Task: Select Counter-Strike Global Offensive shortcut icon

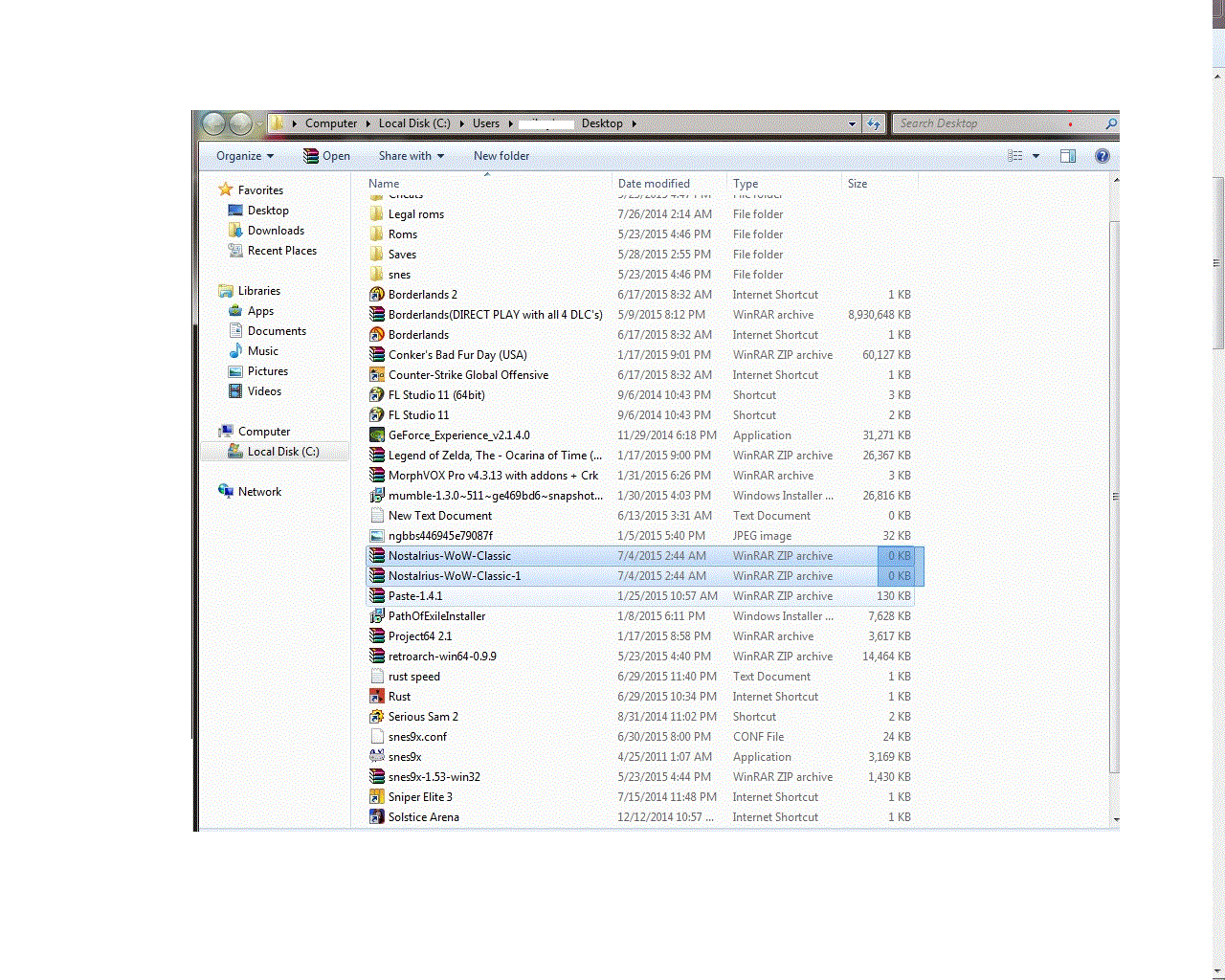Action: pyautogui.click(x=377, y=375)
